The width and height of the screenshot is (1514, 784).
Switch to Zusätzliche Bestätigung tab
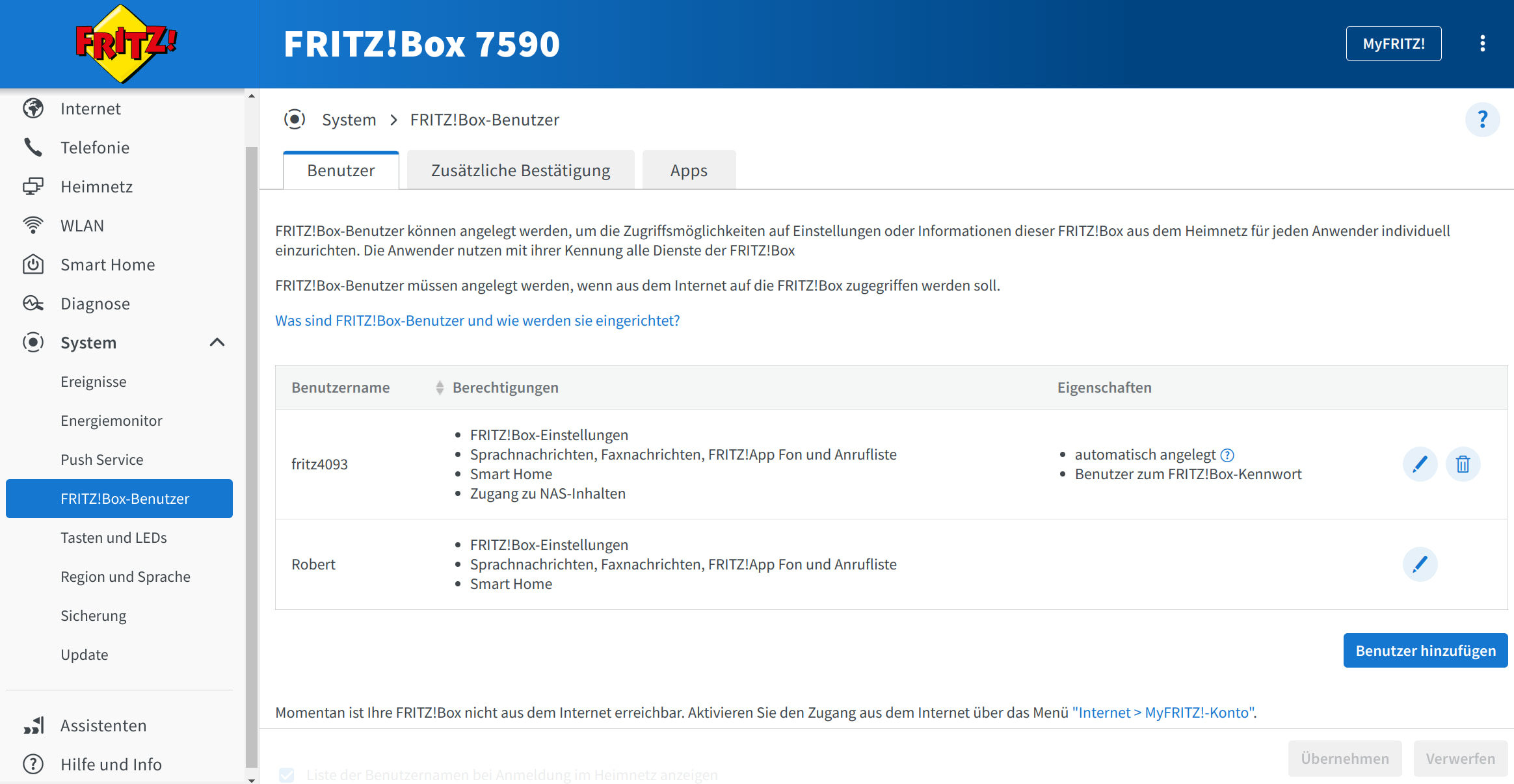point(520,170)
